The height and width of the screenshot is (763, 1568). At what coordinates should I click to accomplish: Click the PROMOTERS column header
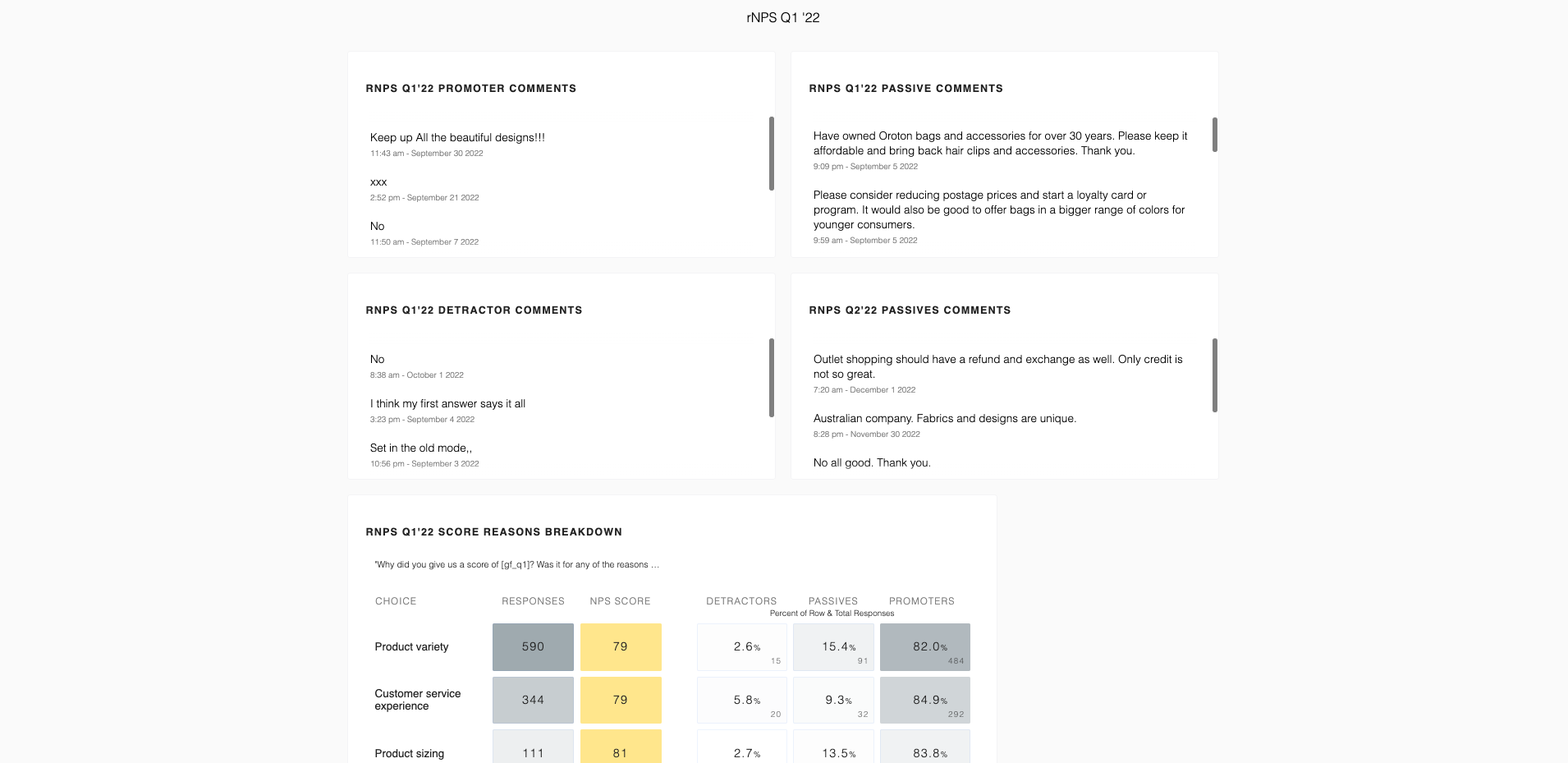[x=922, y=601]
